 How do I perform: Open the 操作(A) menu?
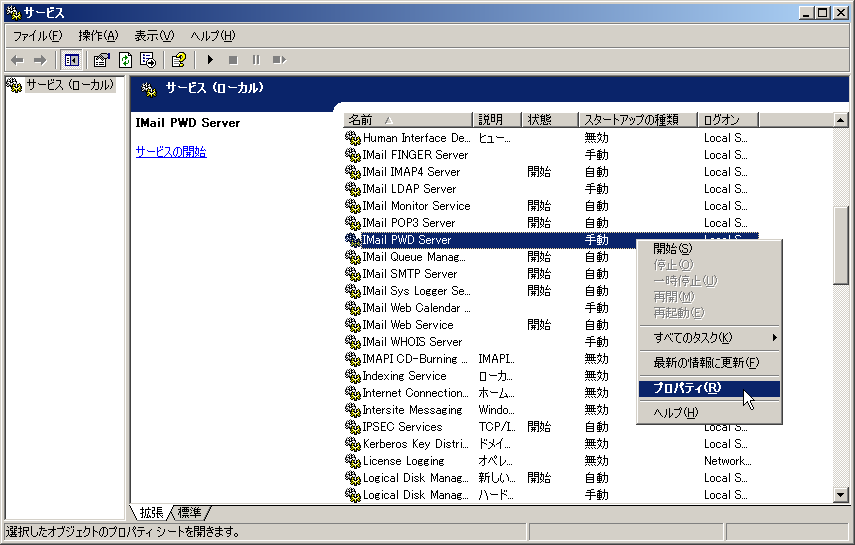[x=98, y=36]
